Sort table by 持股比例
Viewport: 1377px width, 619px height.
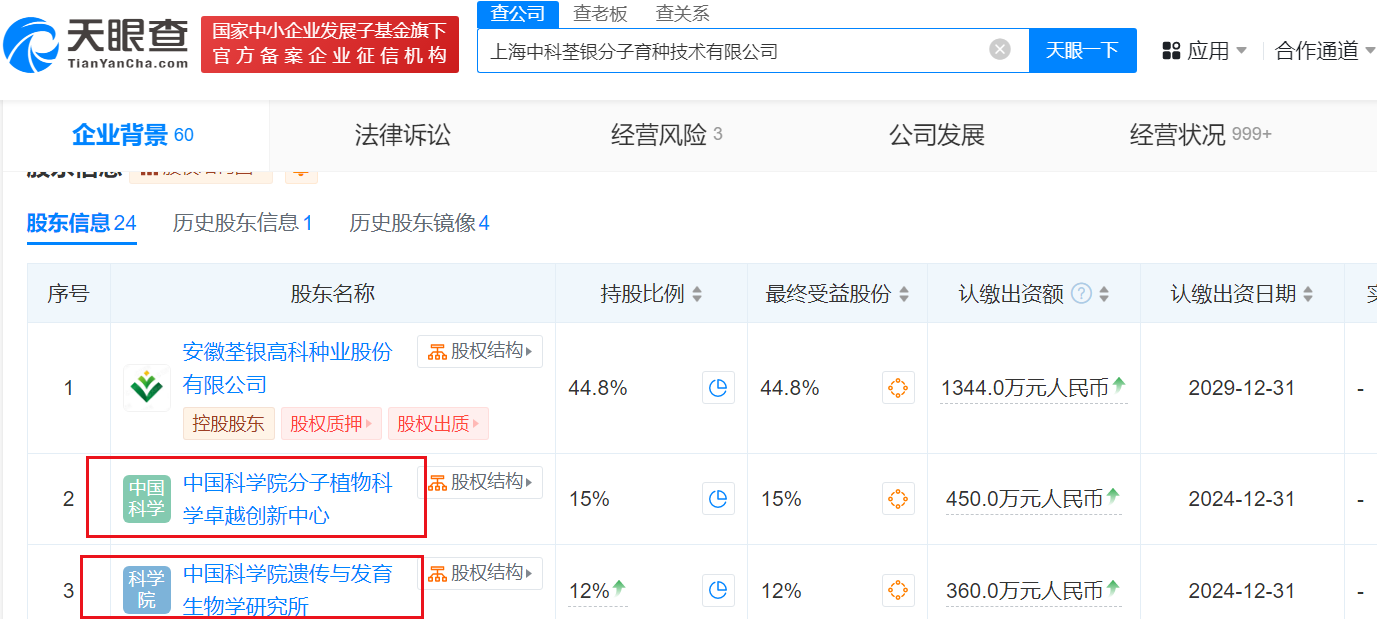pos(697,294)
